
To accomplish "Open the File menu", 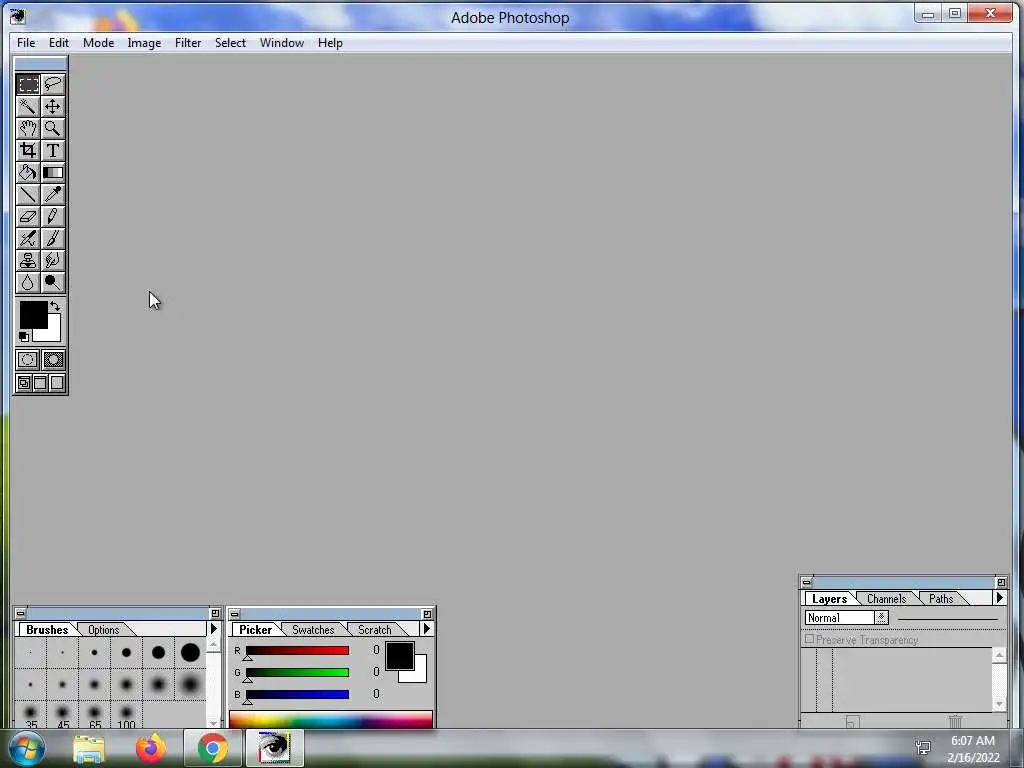I will [x=26, y=43].
